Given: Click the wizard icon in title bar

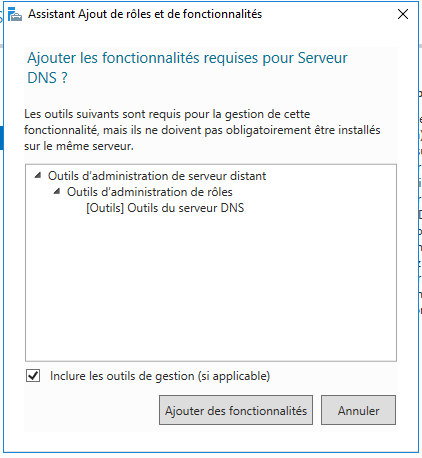Looking at the screenshot, I should click(x=15, y=14).
